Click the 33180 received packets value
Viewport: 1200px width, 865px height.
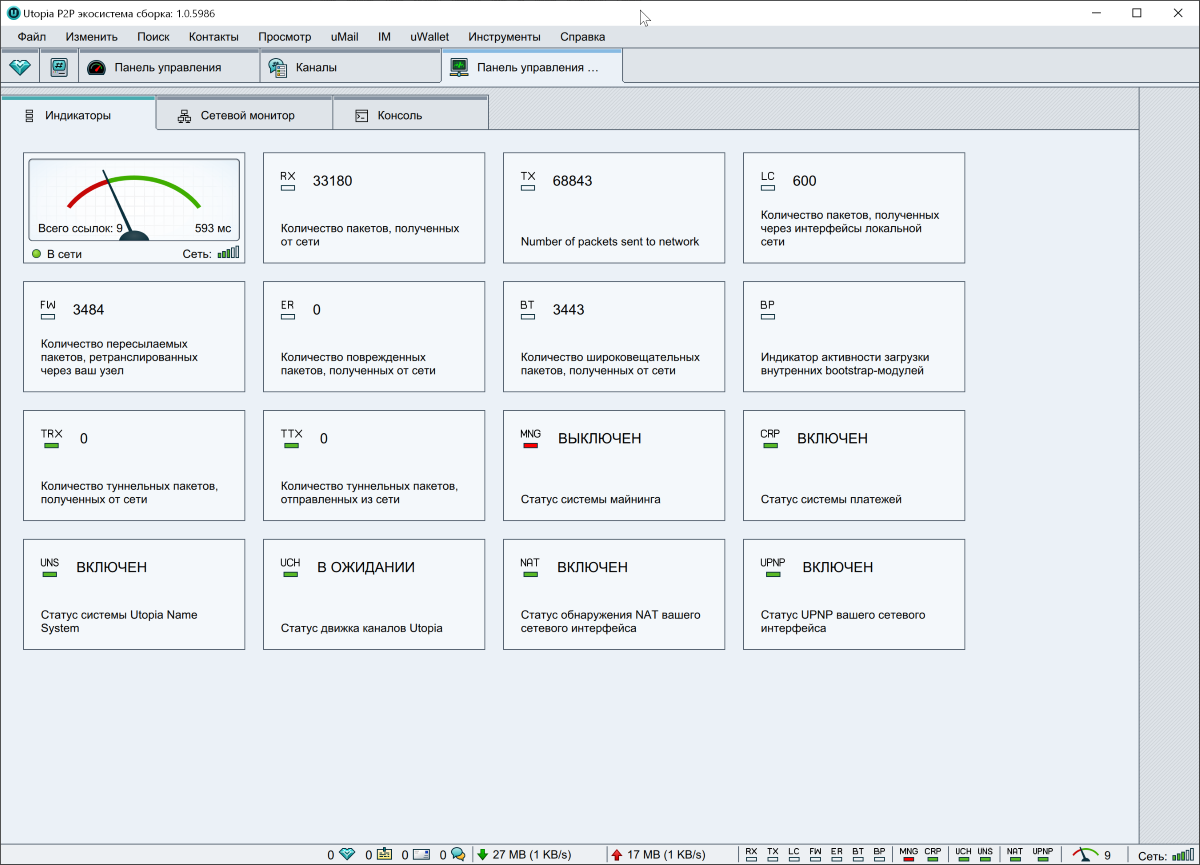coord(333,182)
